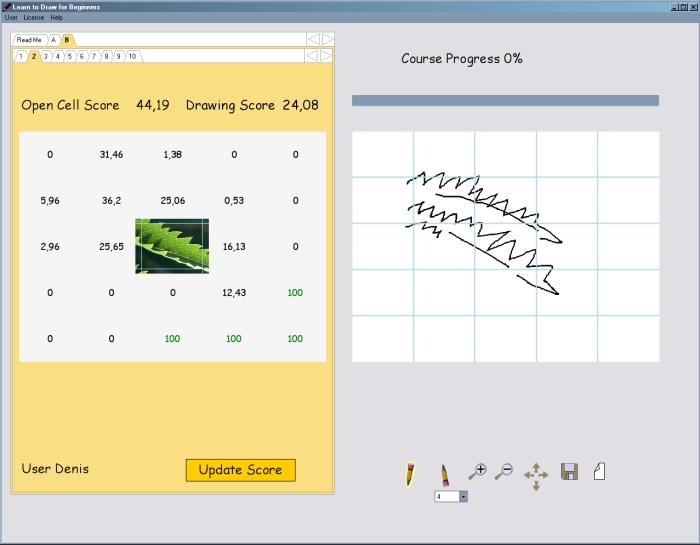Select the eraser tool
The width and height of the screenshot is (700, 545).
point(445,473)
